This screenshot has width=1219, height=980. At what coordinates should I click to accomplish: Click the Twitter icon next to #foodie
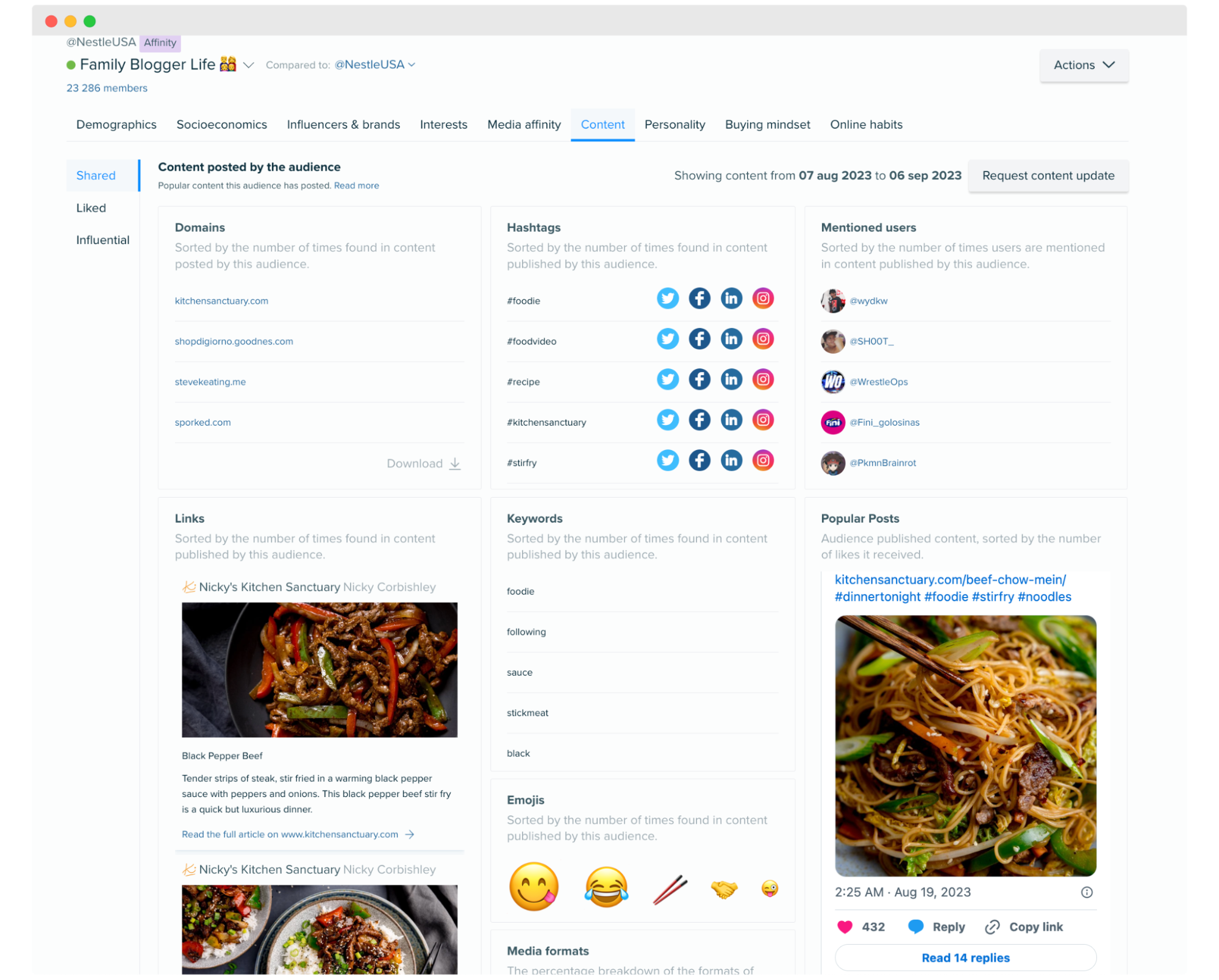(x=667, y=300)
